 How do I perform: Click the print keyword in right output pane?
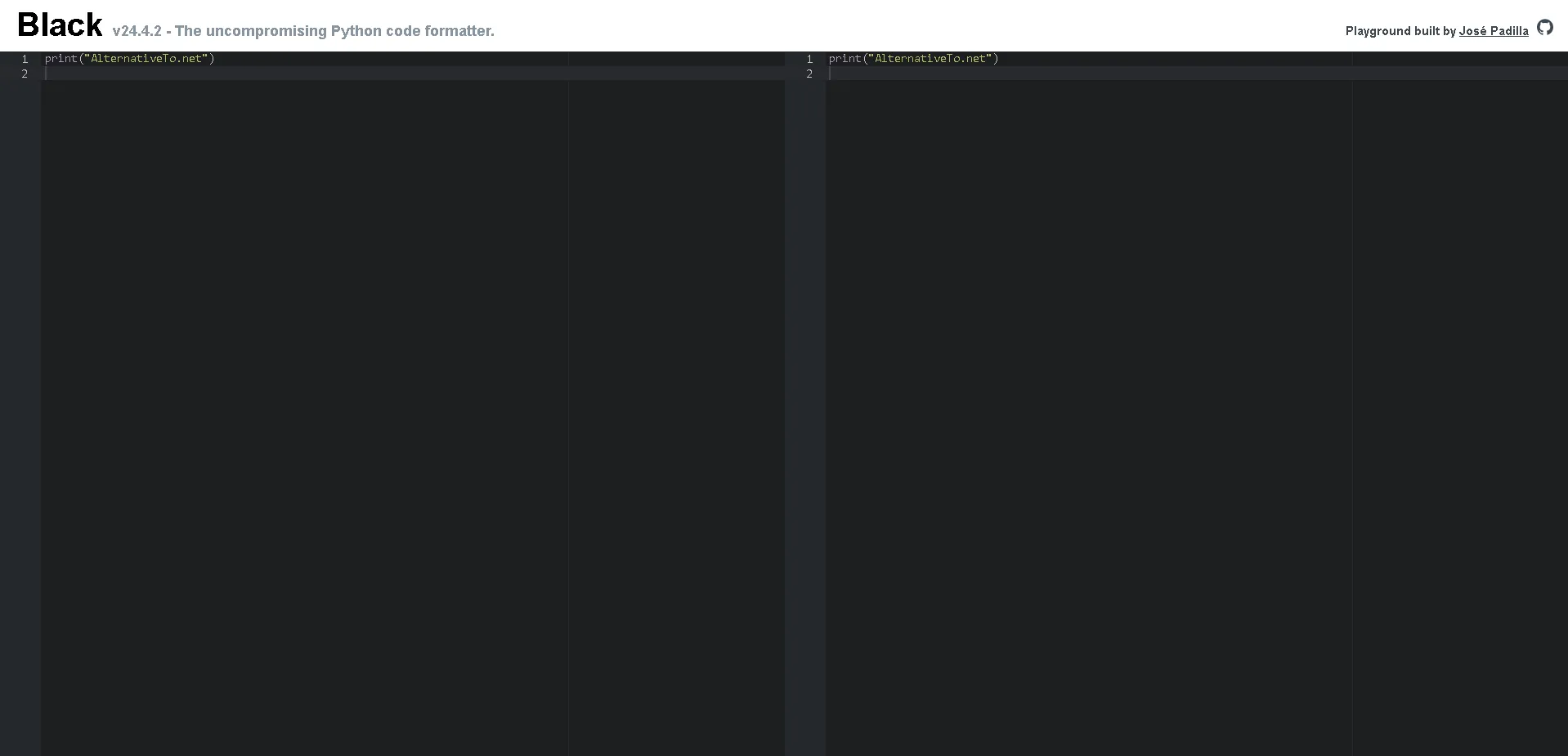(844, 59)
